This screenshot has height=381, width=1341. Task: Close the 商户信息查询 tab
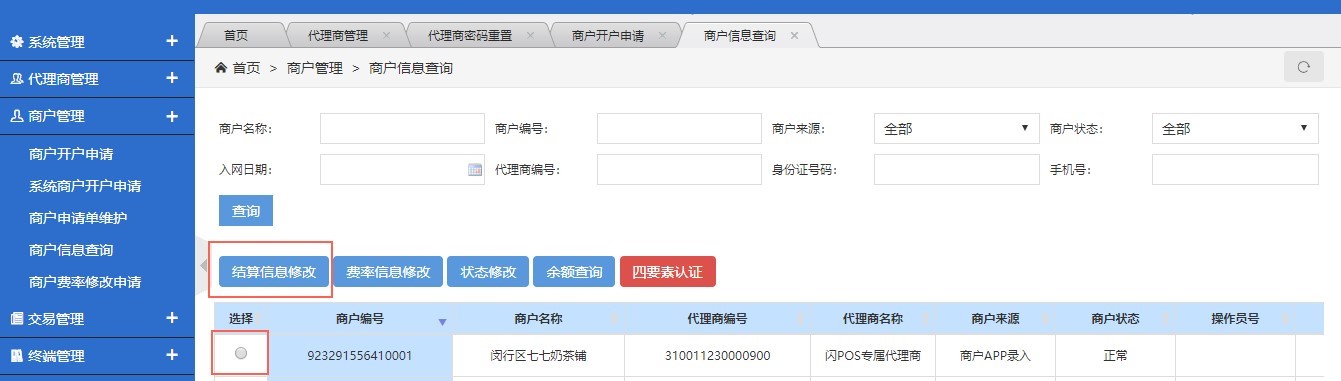[x=794, y=35]
